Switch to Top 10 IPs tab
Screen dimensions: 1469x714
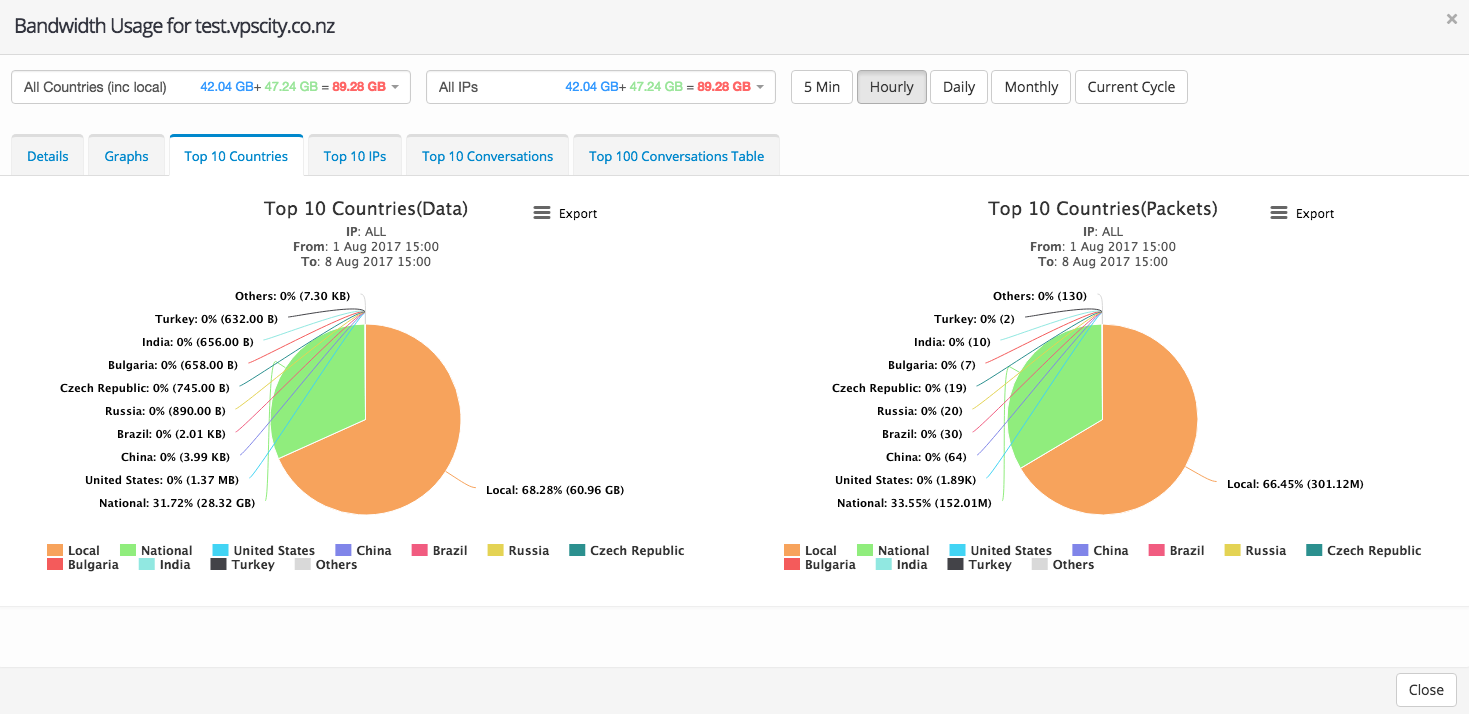tap(355, 156)
